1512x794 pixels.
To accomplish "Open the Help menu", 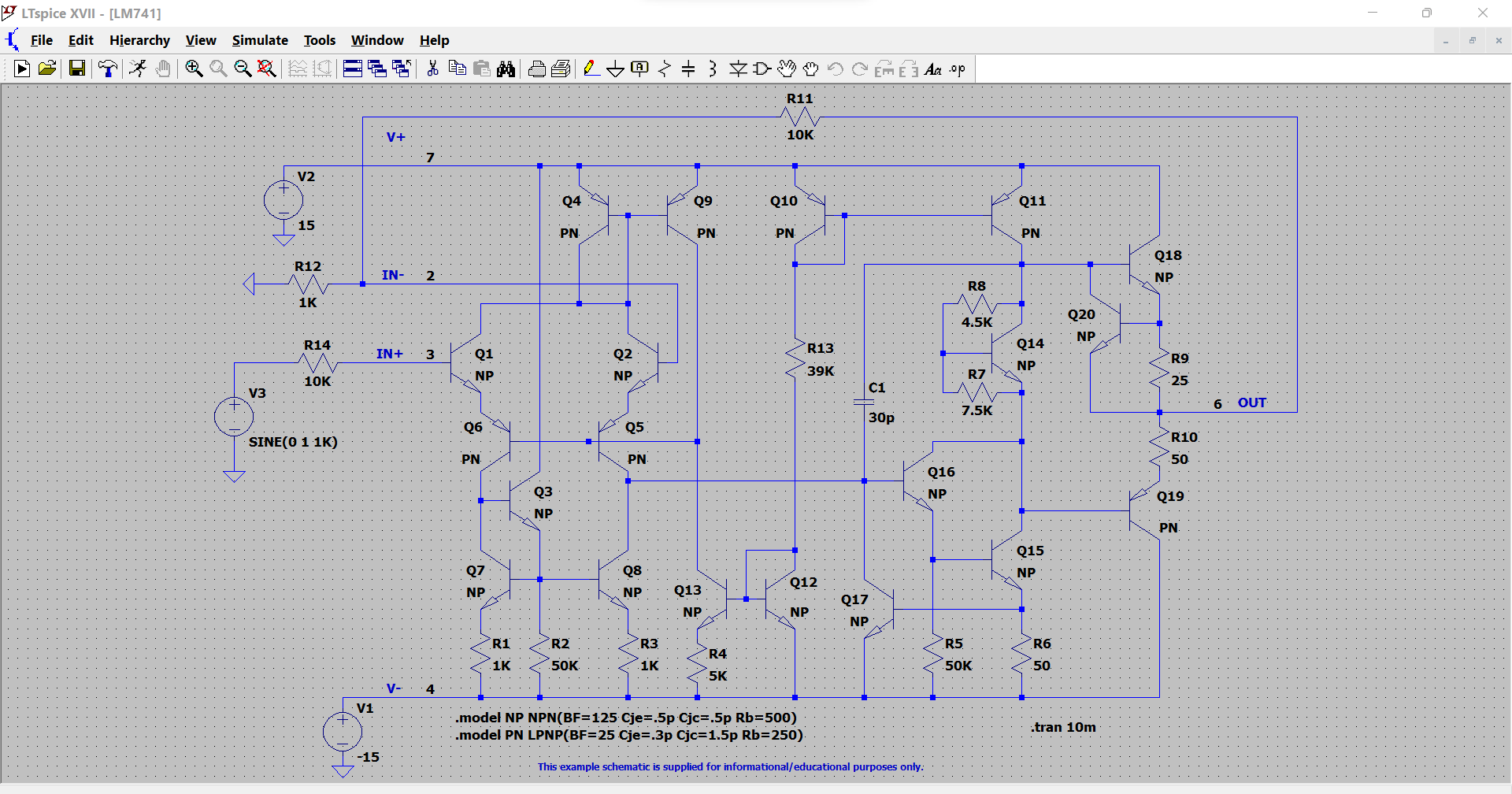I will pyautogui.click(x=434, y=40).
